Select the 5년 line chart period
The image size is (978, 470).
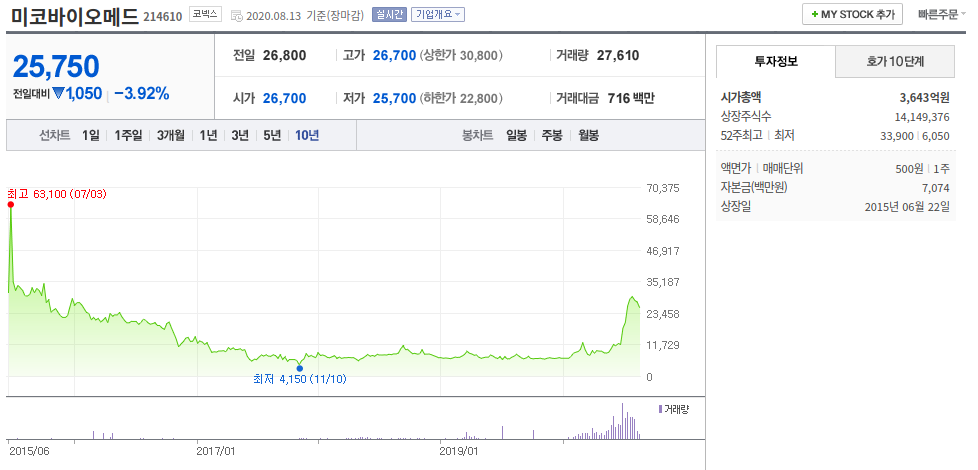pyautogui.click(x=272, y=135)
